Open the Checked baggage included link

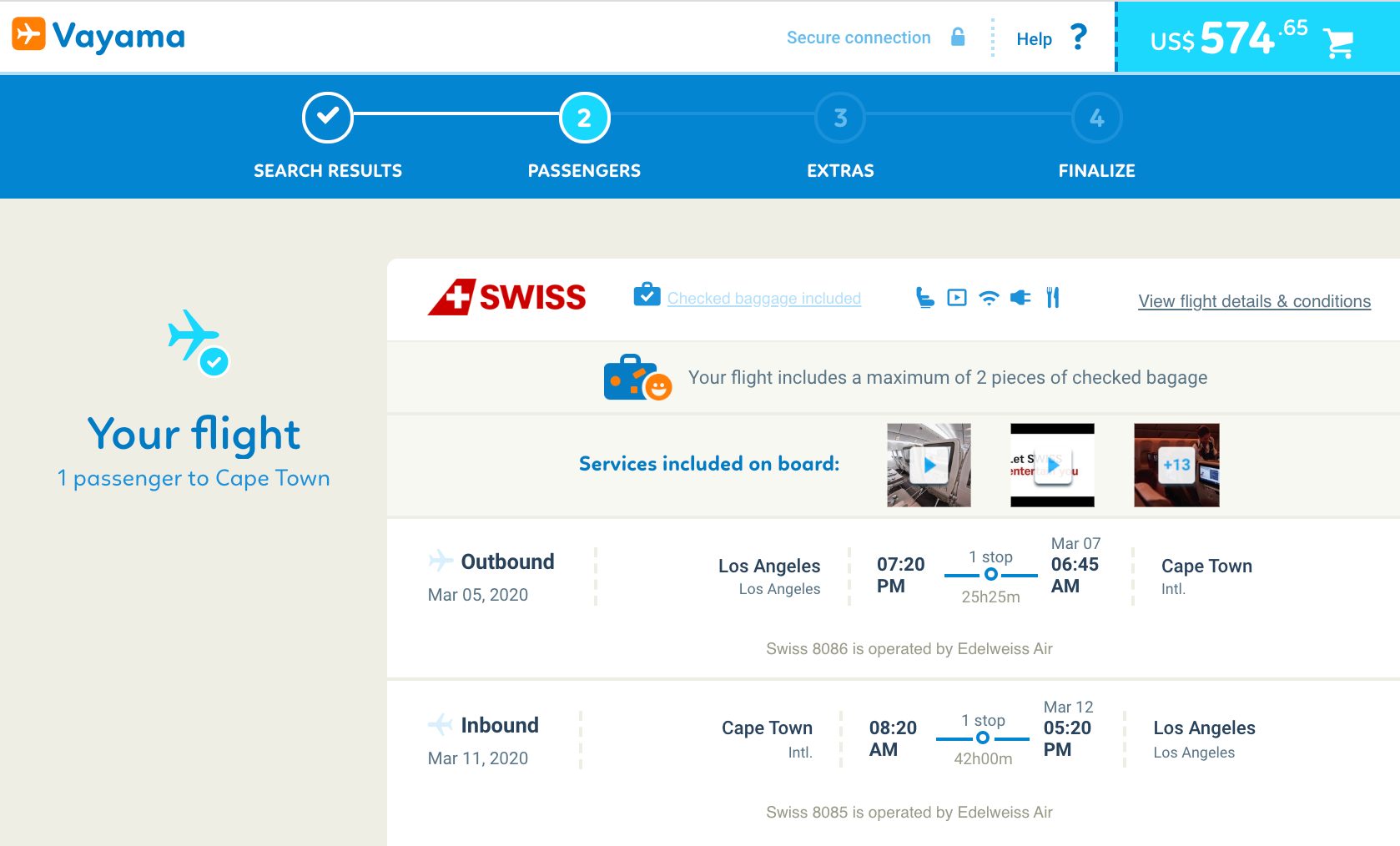764,299
